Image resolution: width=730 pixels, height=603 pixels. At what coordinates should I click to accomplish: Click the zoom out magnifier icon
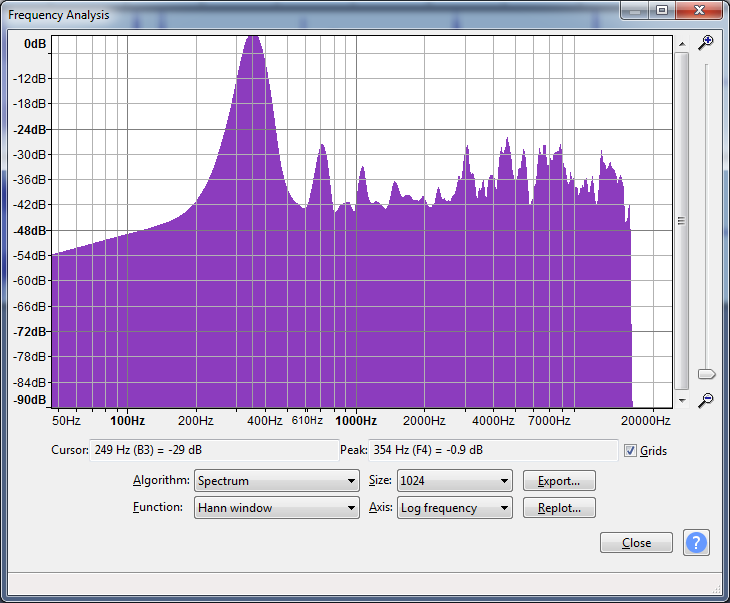click(x=706, y=400)
